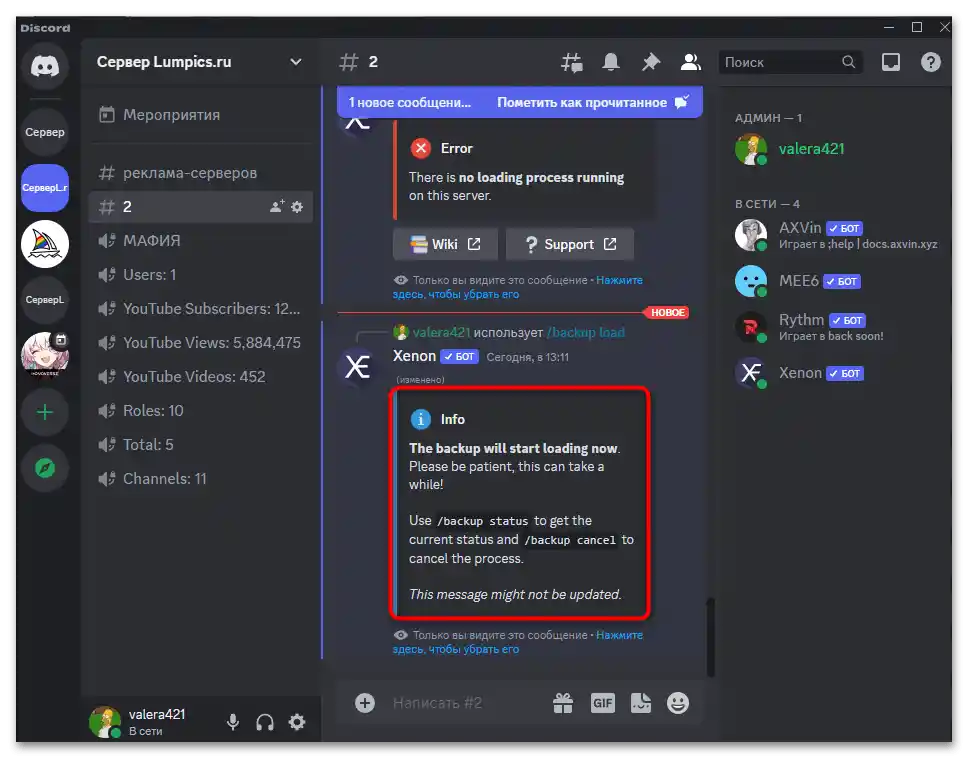Open valera421 in members list
This screenshot has height=758, width=968.
pyautogui.click(x=837, y=149)
